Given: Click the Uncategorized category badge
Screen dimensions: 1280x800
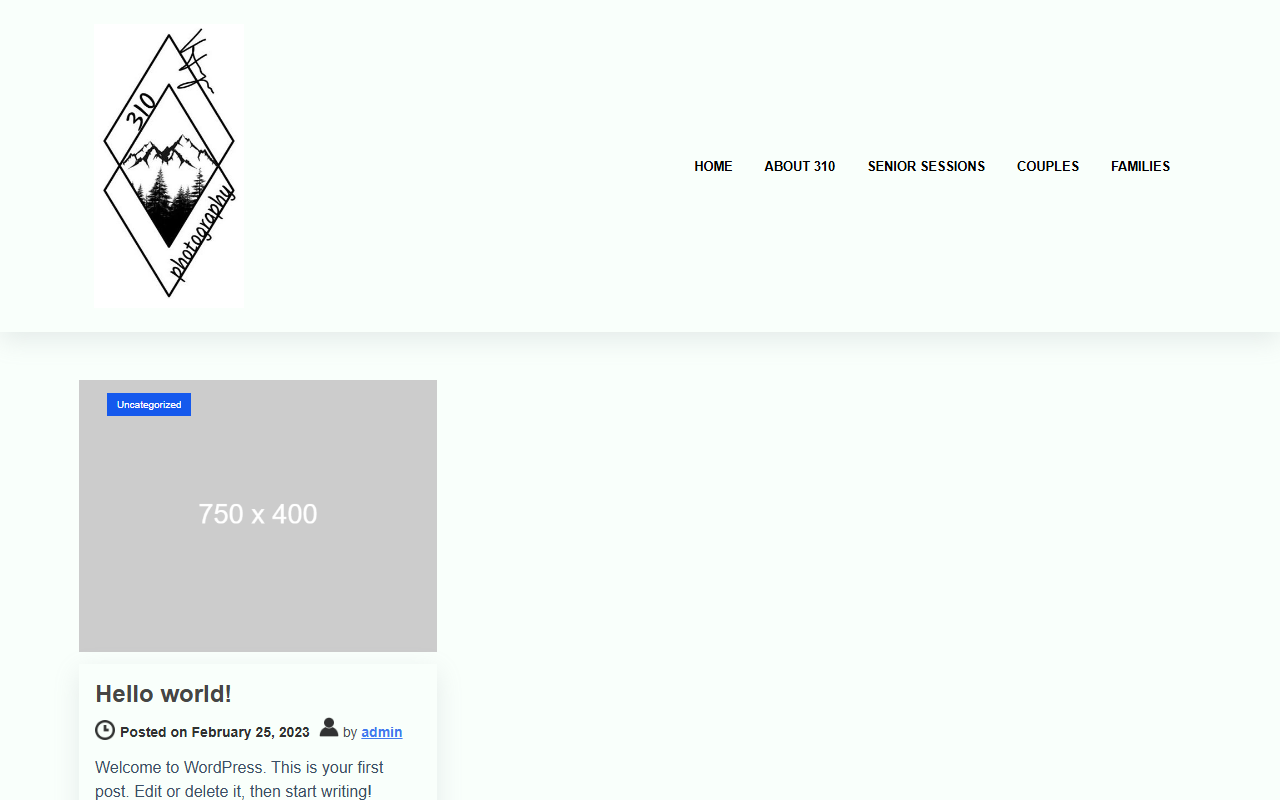Looking at the screenshot, I should tap(149, 405).
